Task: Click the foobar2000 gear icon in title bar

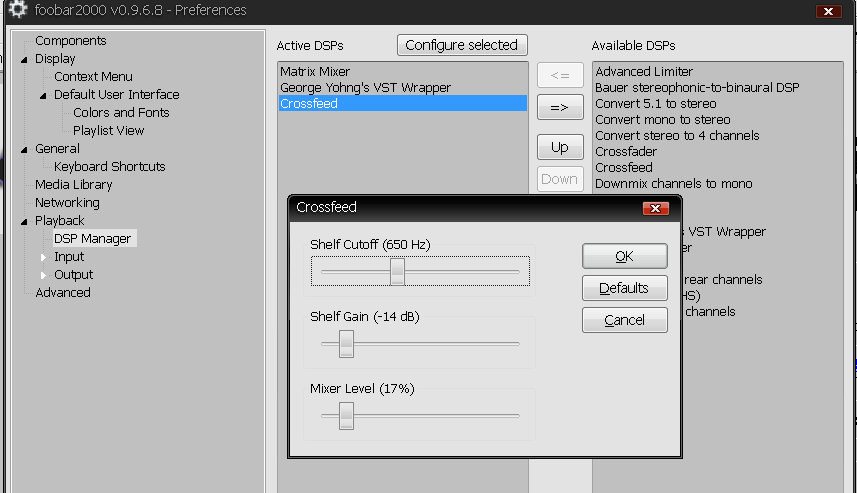Action: (x=17, y=9)
